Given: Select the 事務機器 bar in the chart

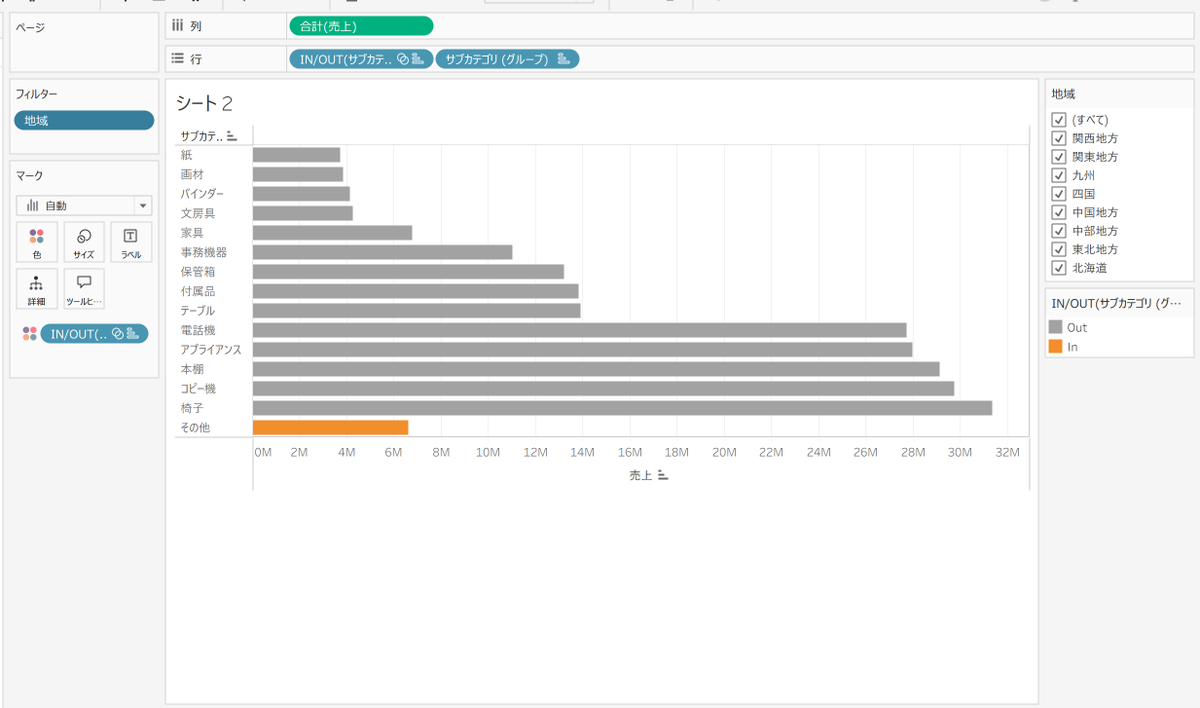Looking at the screenshot, I should 383,252.
